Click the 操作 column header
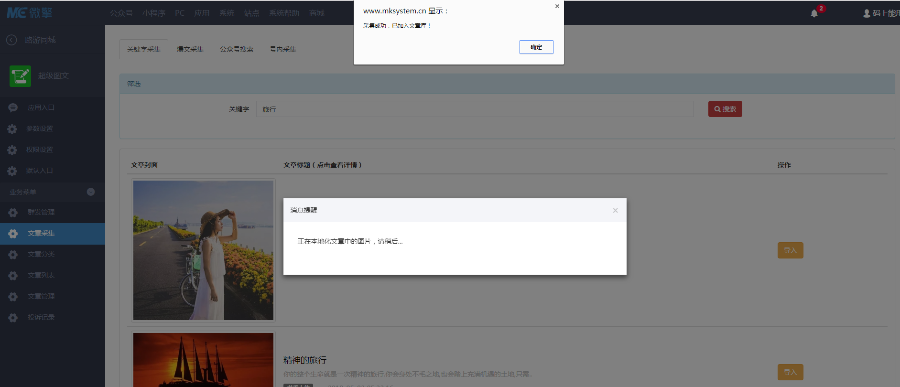The image size is (900, 387). (784, 165)
